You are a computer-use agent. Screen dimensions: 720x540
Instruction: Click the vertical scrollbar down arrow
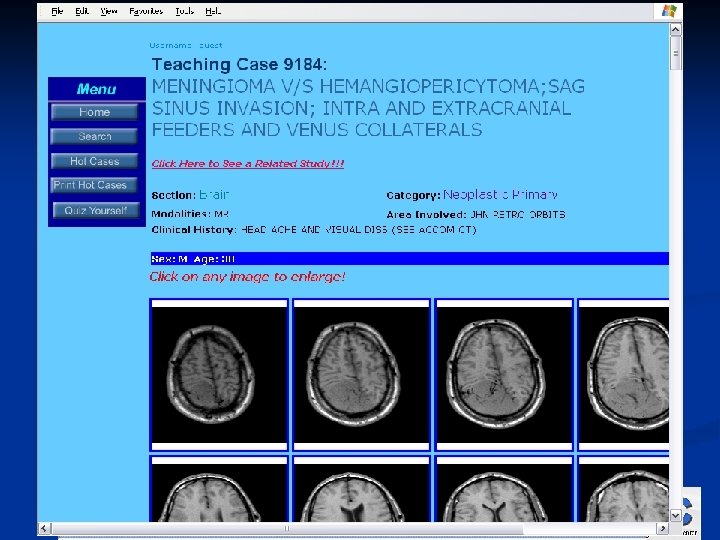click(x=675, y=515)
